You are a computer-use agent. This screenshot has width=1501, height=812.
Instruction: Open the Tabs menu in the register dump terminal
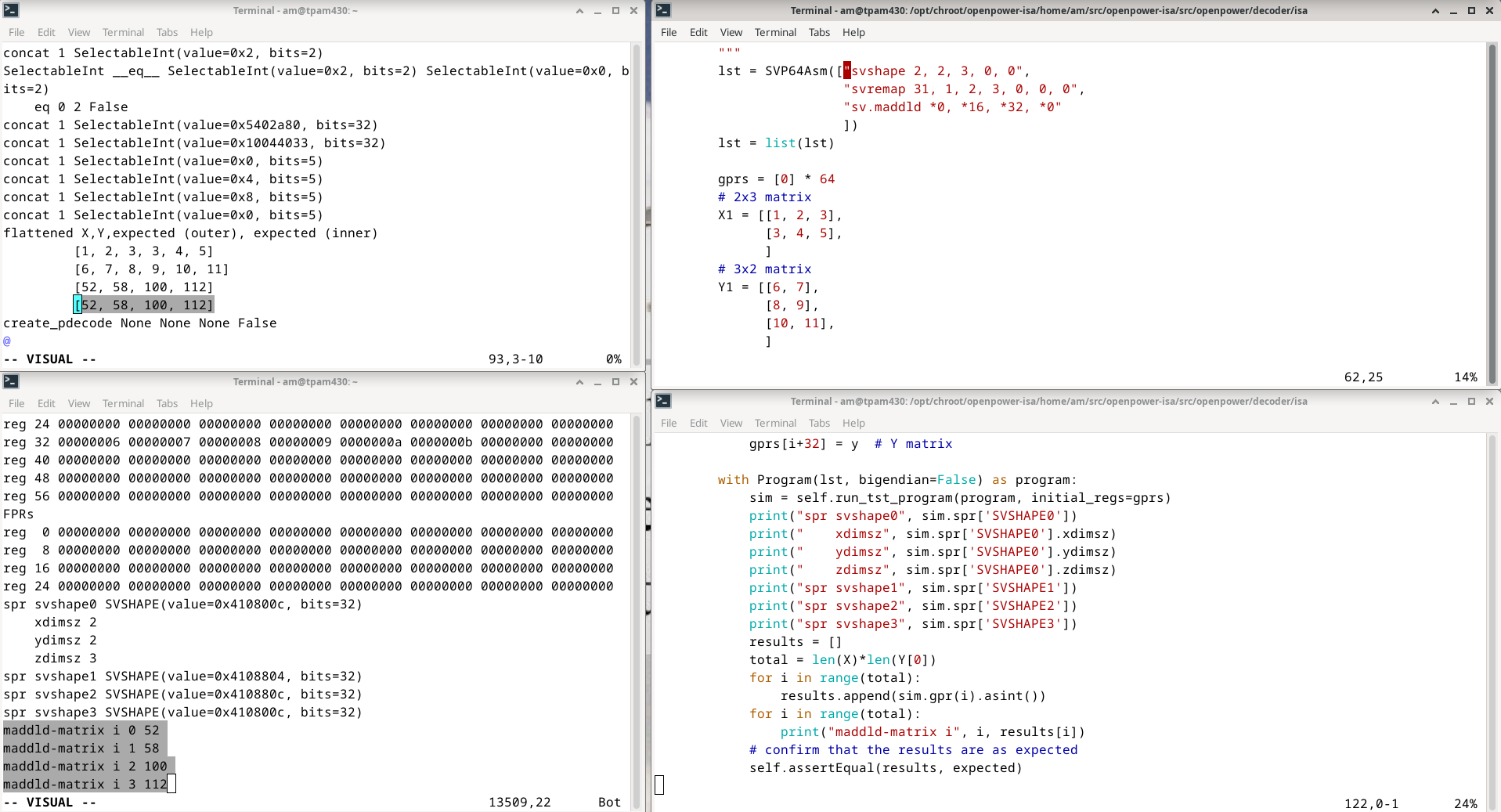167,403
